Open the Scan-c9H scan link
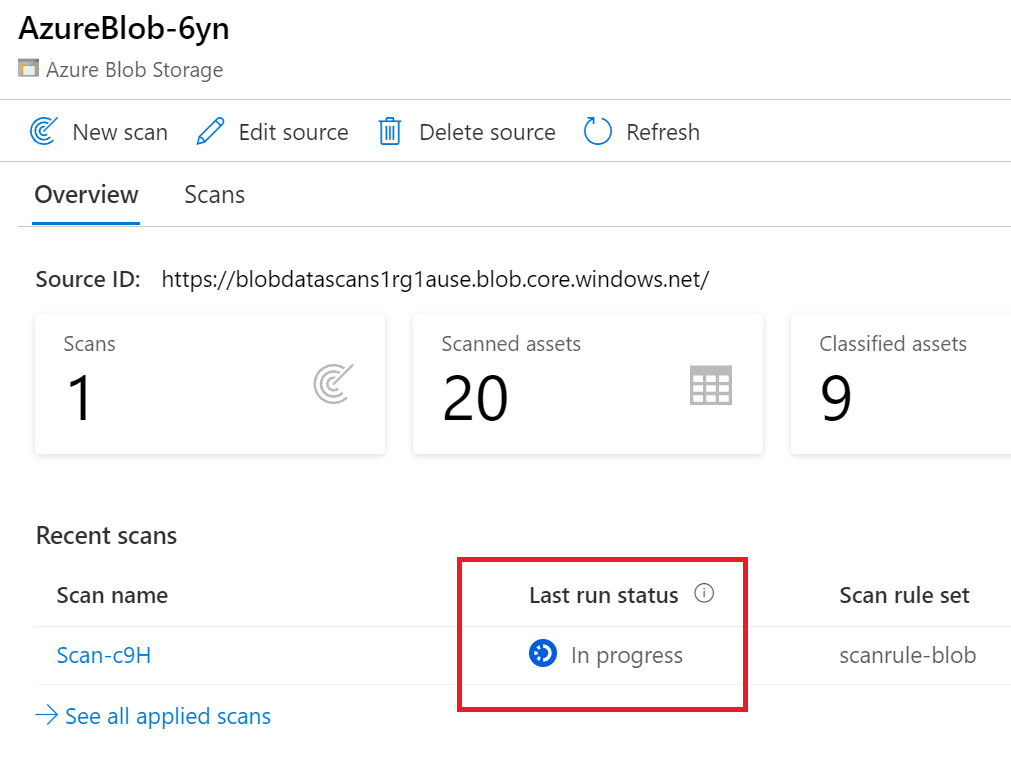Screen dimensions: 1011x759 pos(104,656)
